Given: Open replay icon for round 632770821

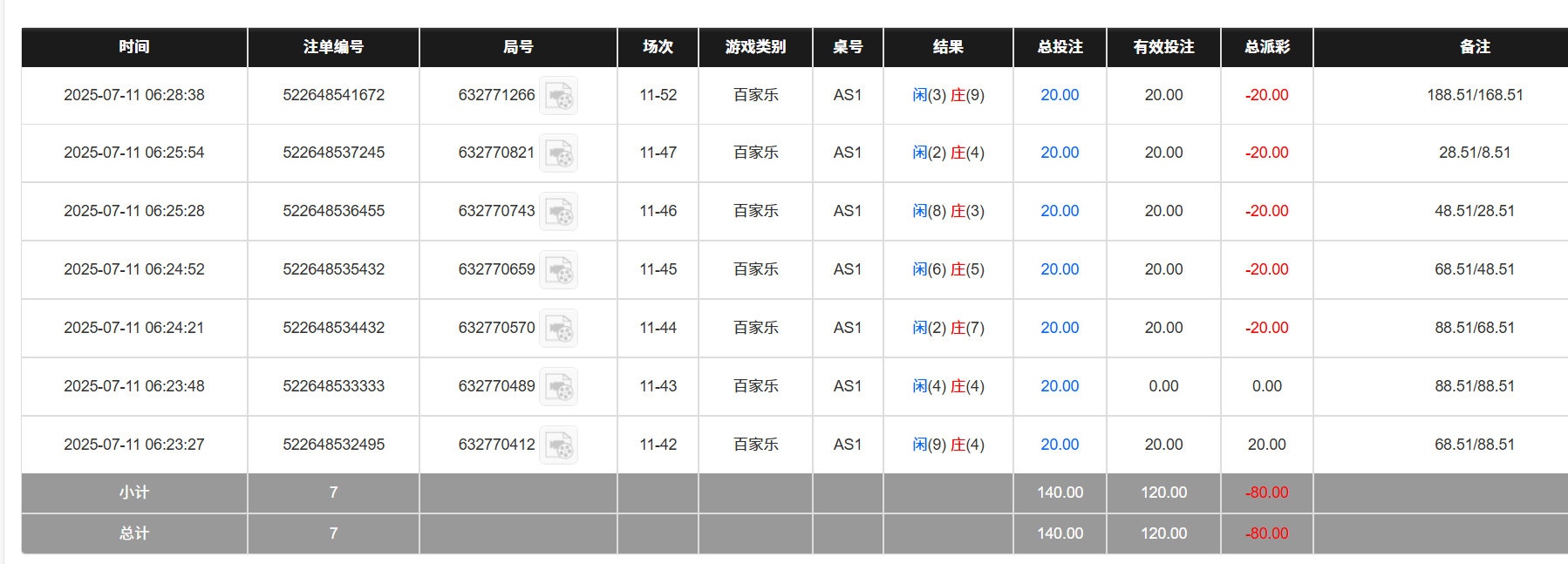Looking at the screenshot, I should pos(558,153).
